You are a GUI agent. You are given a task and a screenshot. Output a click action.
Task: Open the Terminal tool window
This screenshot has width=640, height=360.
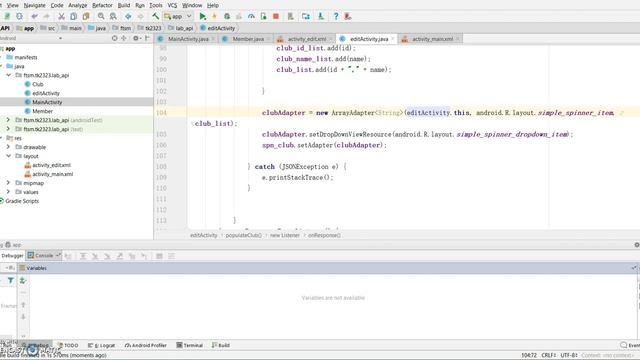click(189, 345)
